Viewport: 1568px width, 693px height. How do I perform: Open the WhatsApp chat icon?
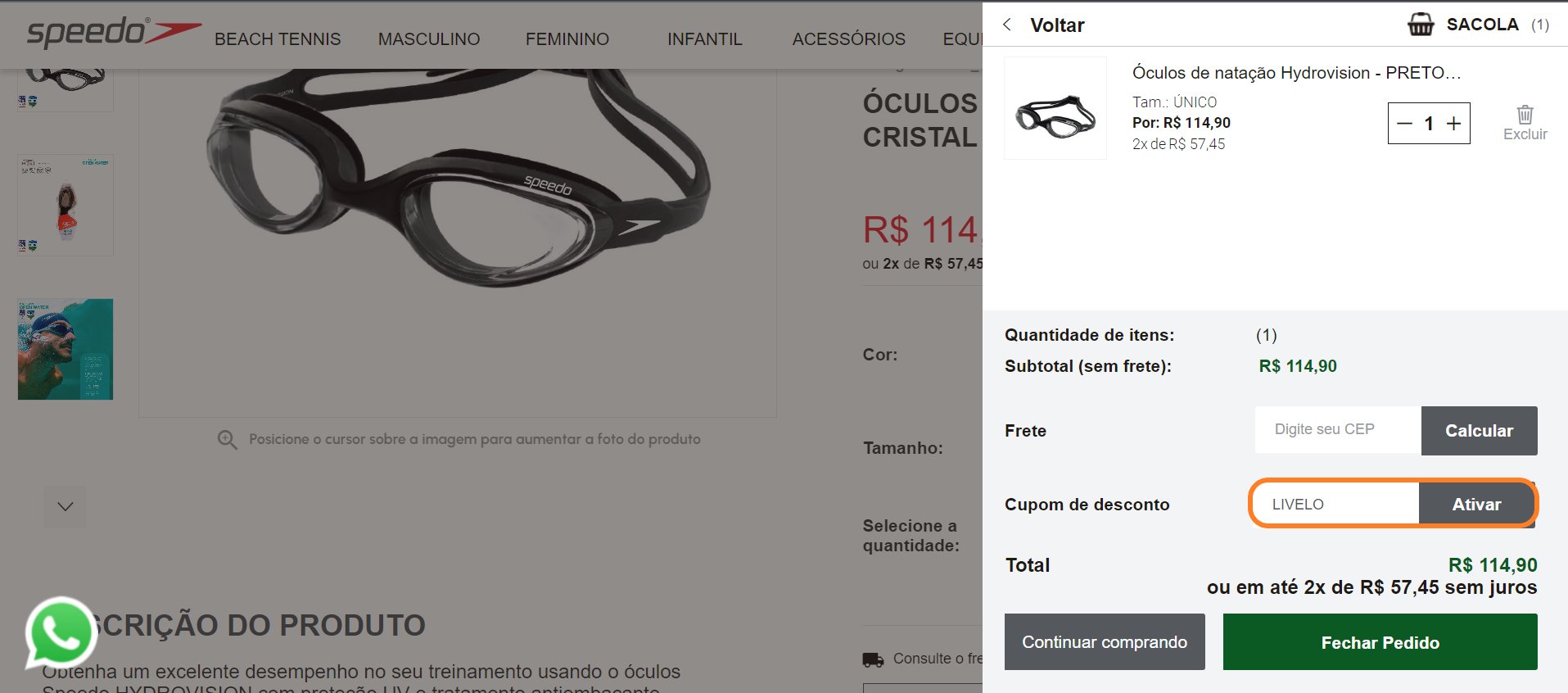[61, 632]
